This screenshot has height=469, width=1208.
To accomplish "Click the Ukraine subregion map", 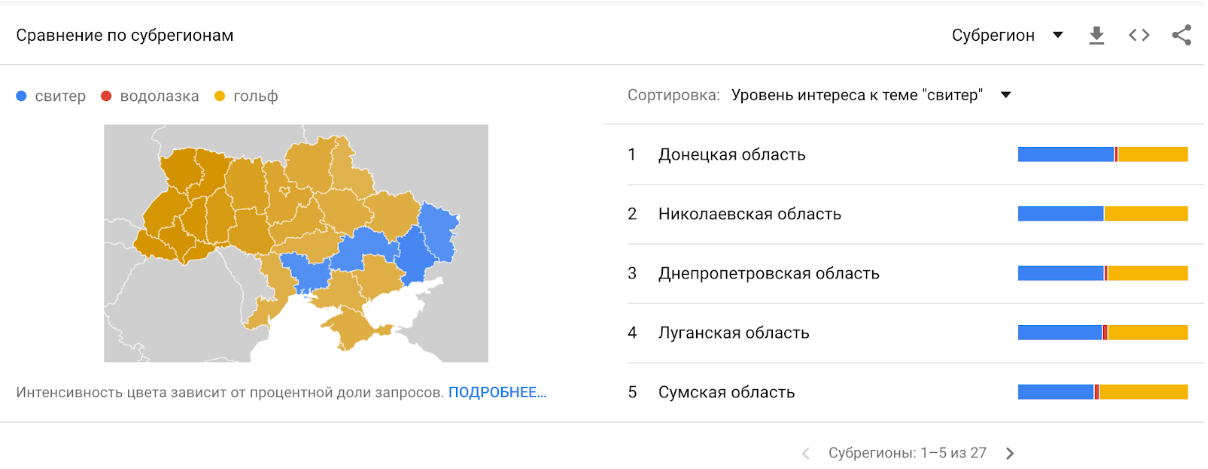I will coord(296,243).
